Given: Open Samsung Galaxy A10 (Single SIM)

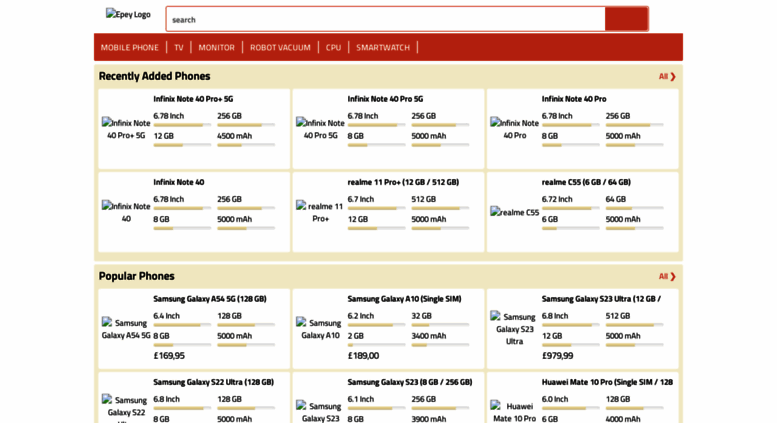Looking at the screenshot, I should pyautogui.click(x=404, y=299).
